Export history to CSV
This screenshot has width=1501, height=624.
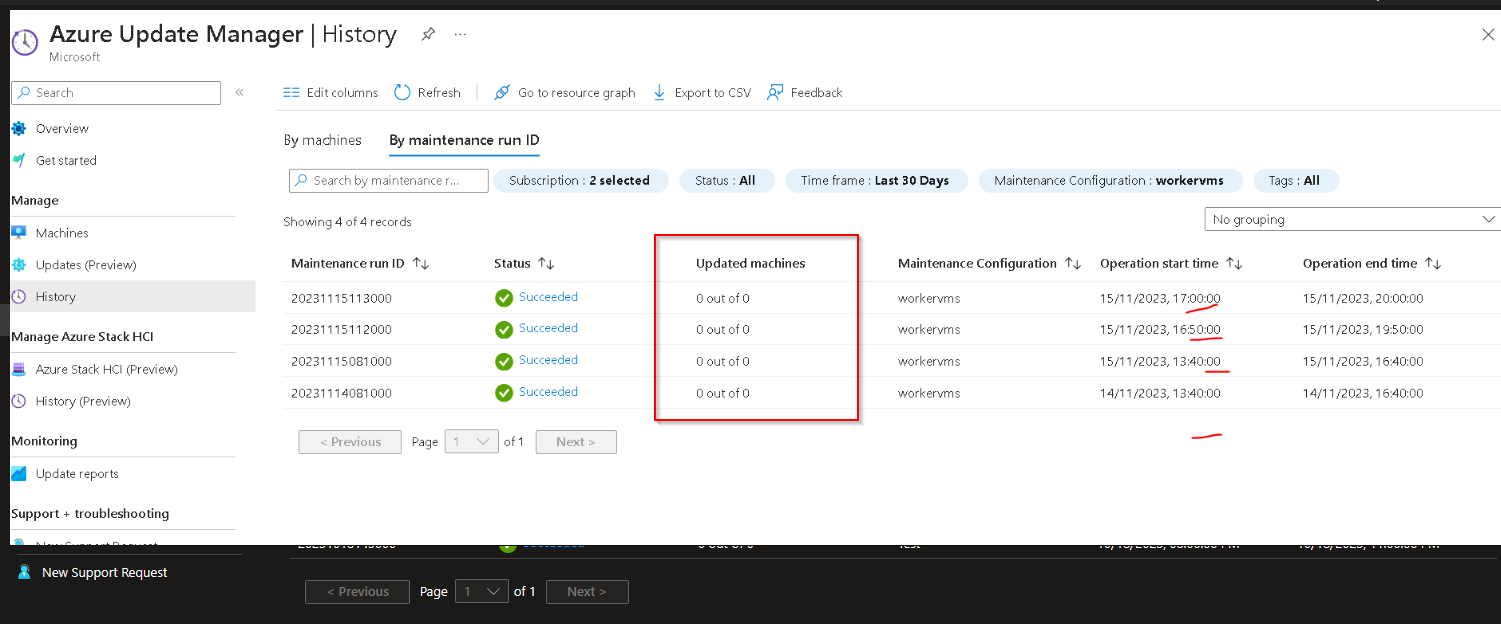click(x=701, y=92)
